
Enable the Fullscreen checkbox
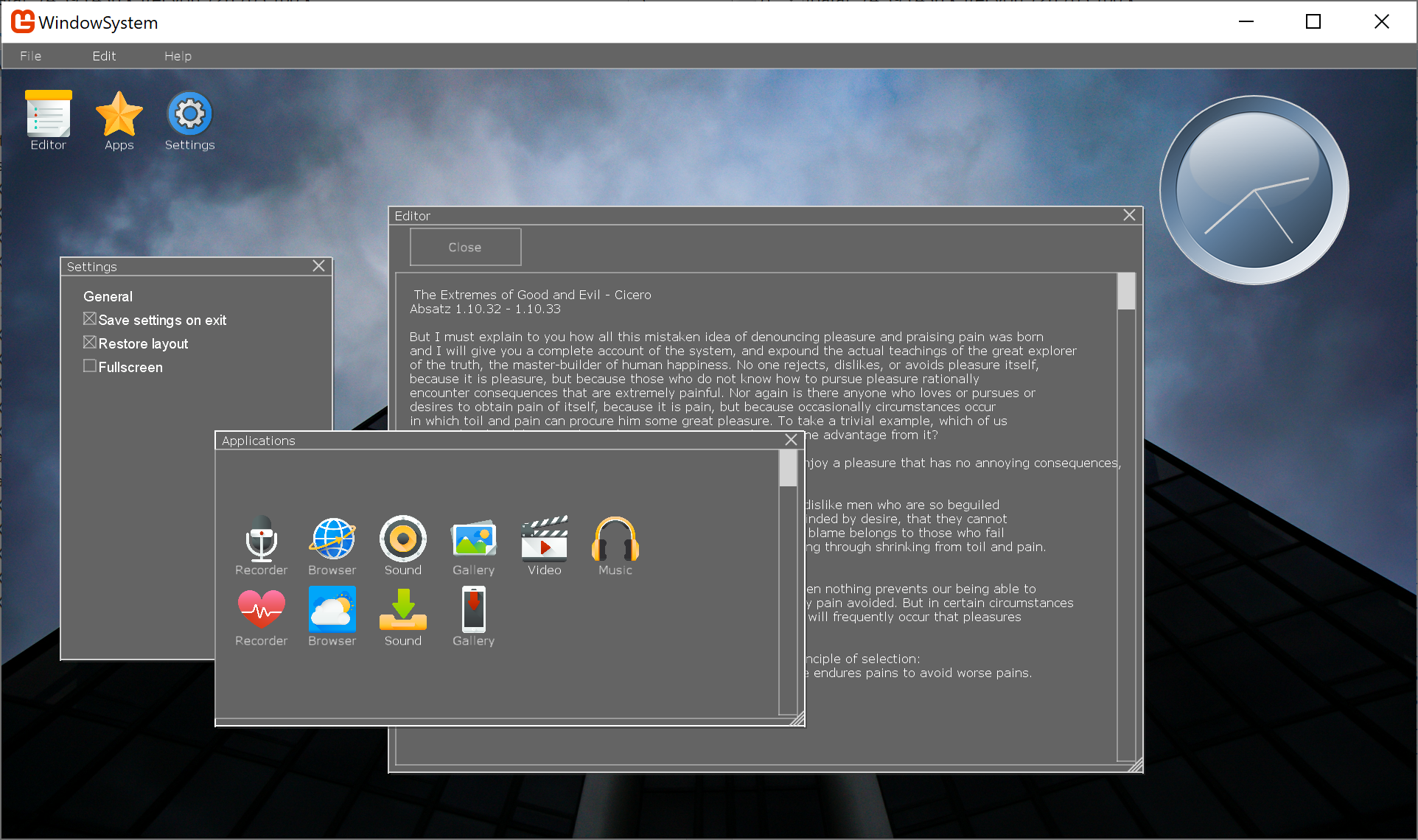tap(90, 366)
